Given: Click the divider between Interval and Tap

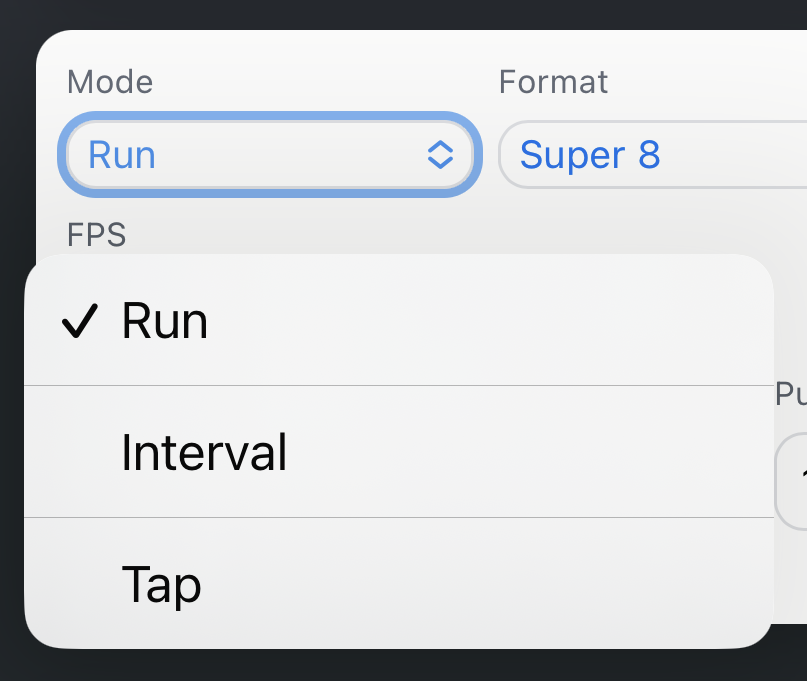Looking at the screenshot, I should [398, 518].
